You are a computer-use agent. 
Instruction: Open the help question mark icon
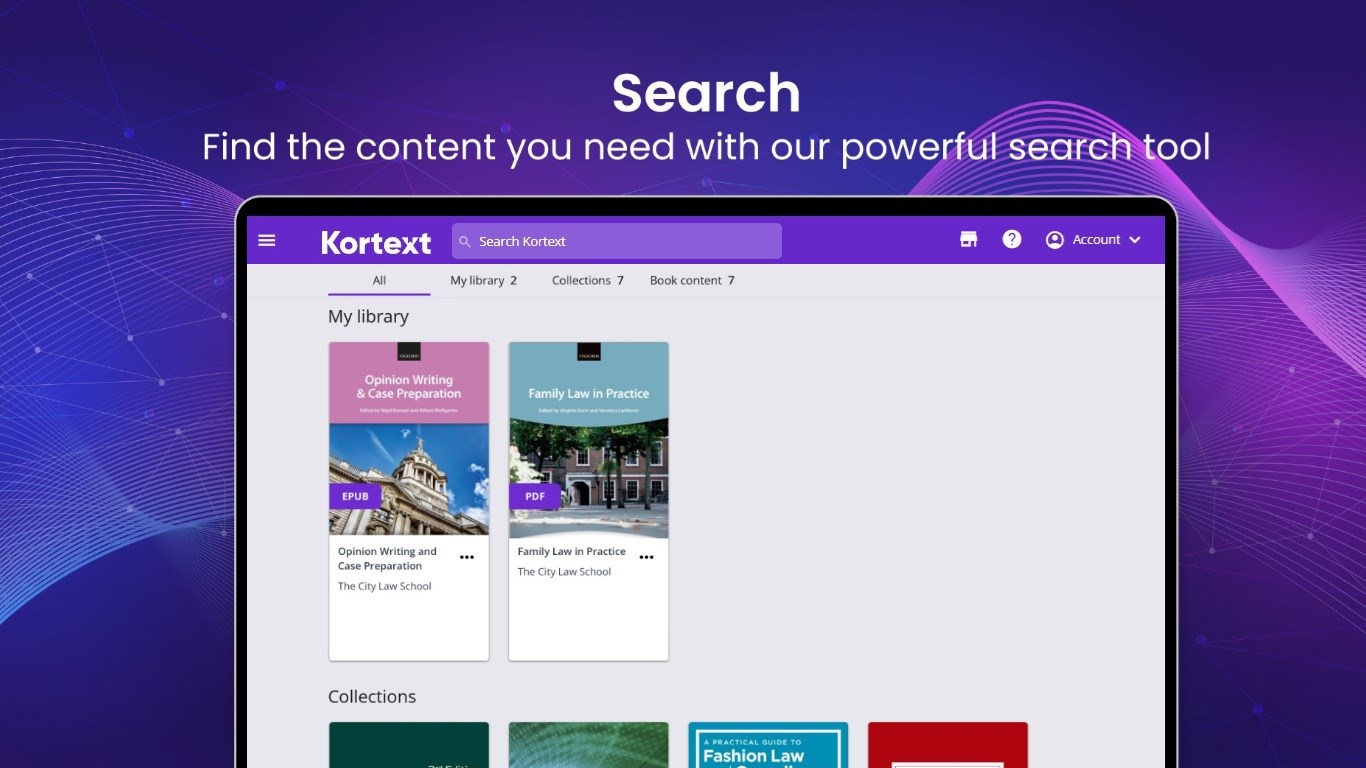[1012, 240]
